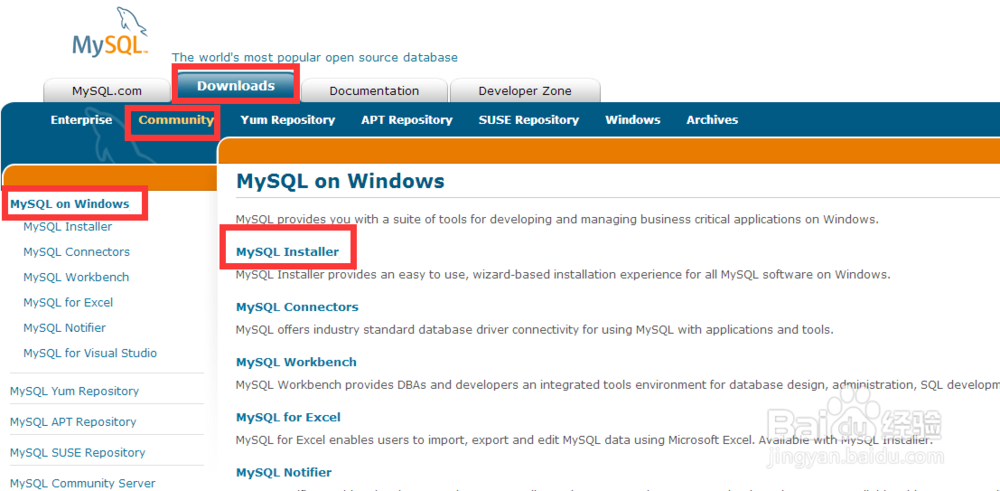Click the MySQL Installer heading link
This screenshot has width=1000, height=491.
tap(287, 252)
